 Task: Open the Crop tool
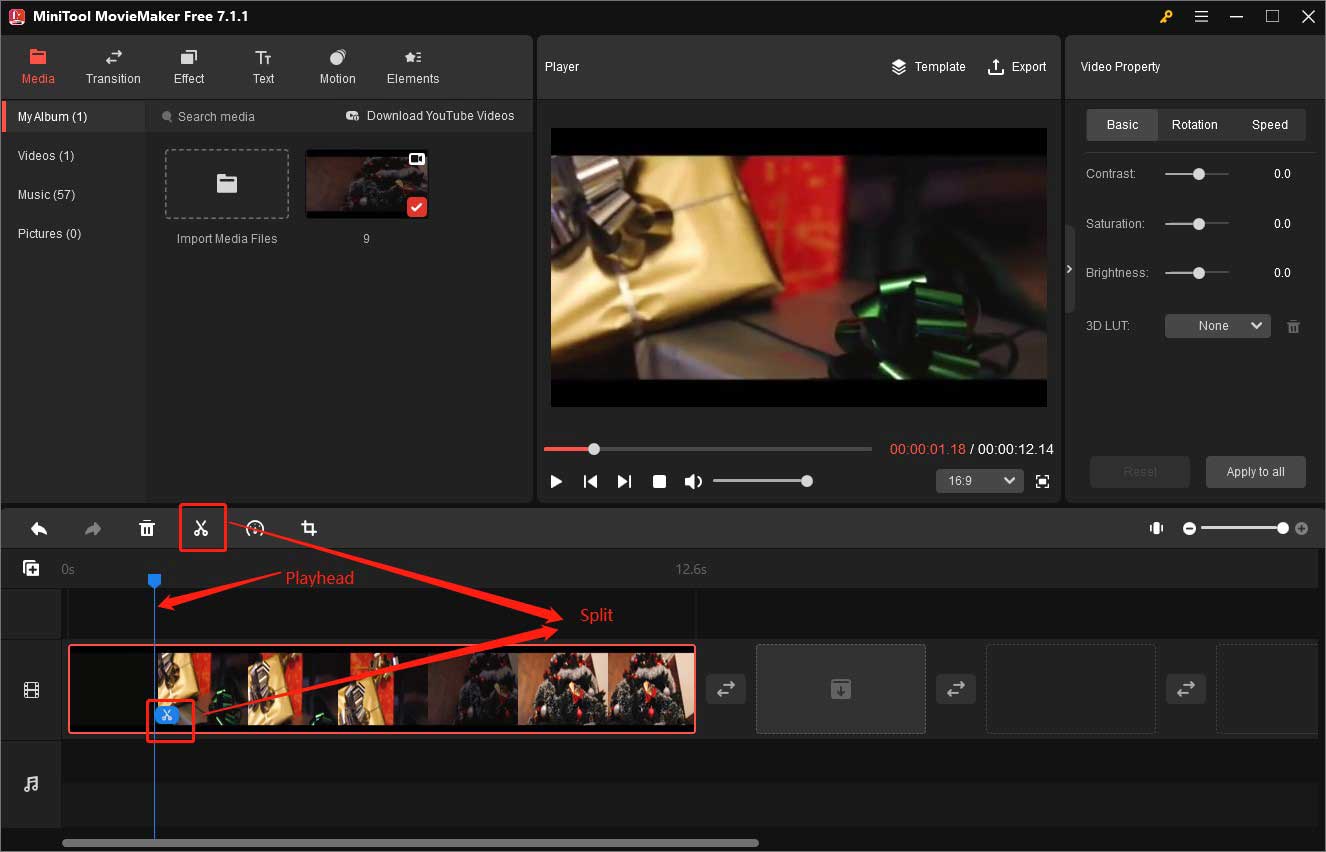pos(309,528)
